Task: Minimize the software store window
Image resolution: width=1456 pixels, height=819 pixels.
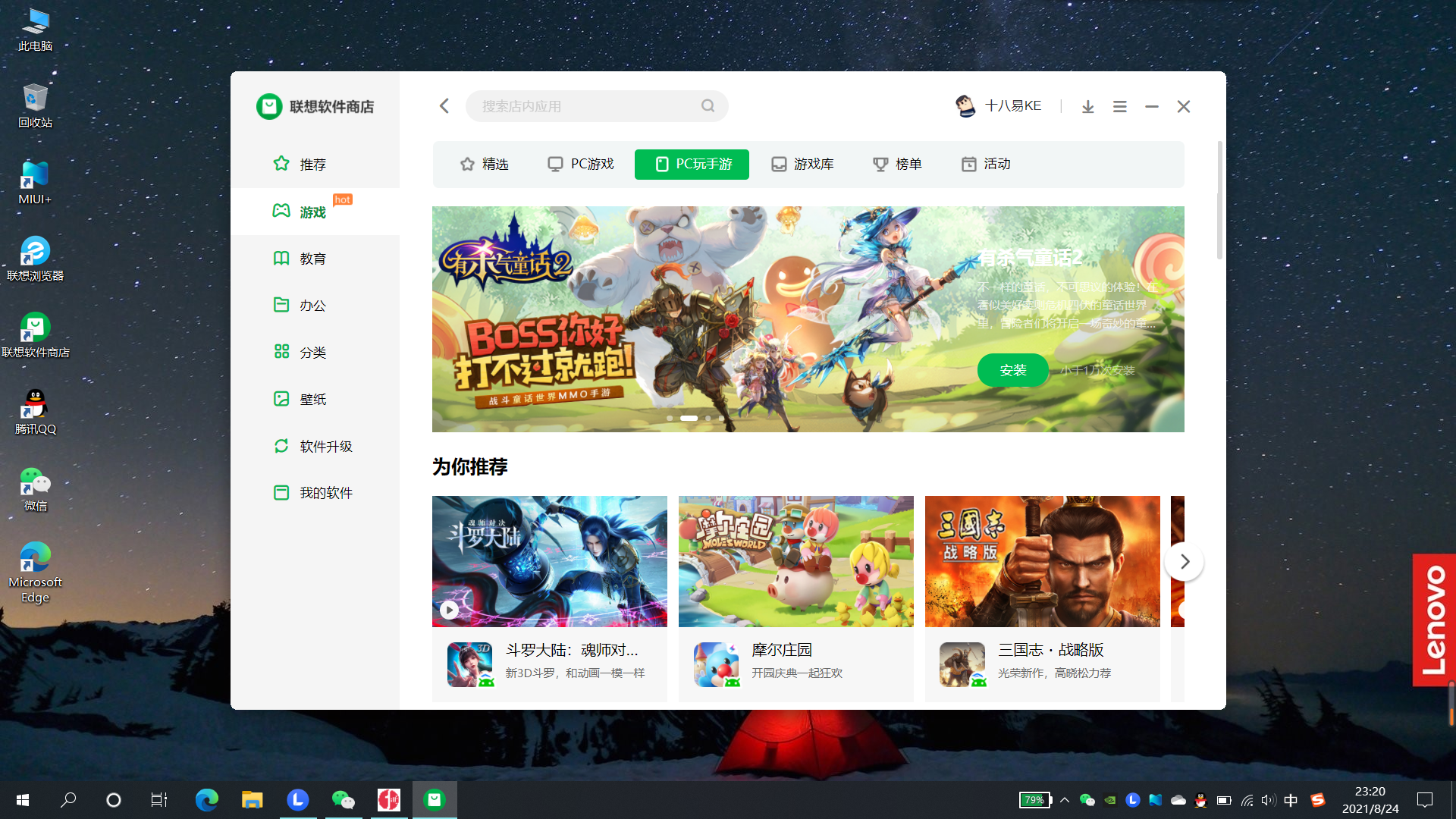Action: 1151,107
